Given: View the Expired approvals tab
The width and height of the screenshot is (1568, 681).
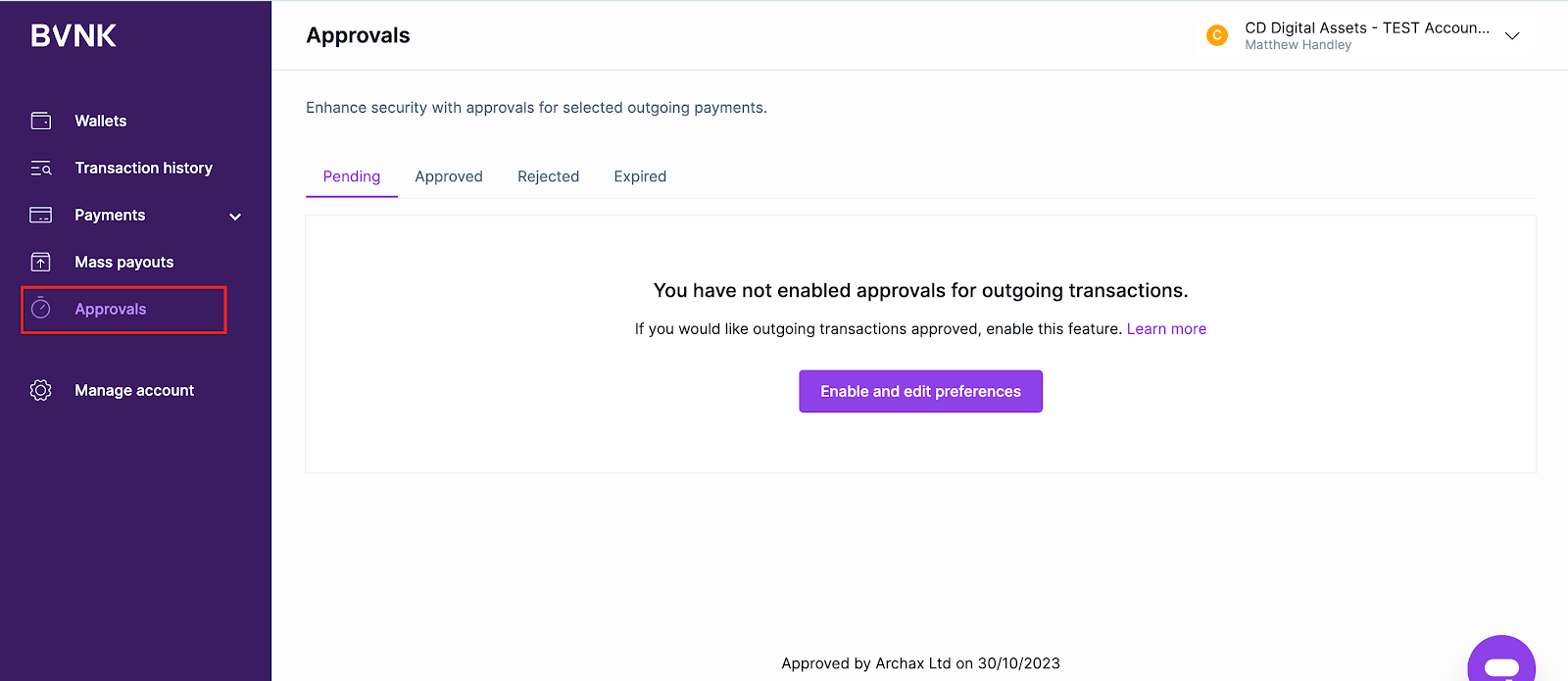Looking at the screenshot, I should coord(639,176).
